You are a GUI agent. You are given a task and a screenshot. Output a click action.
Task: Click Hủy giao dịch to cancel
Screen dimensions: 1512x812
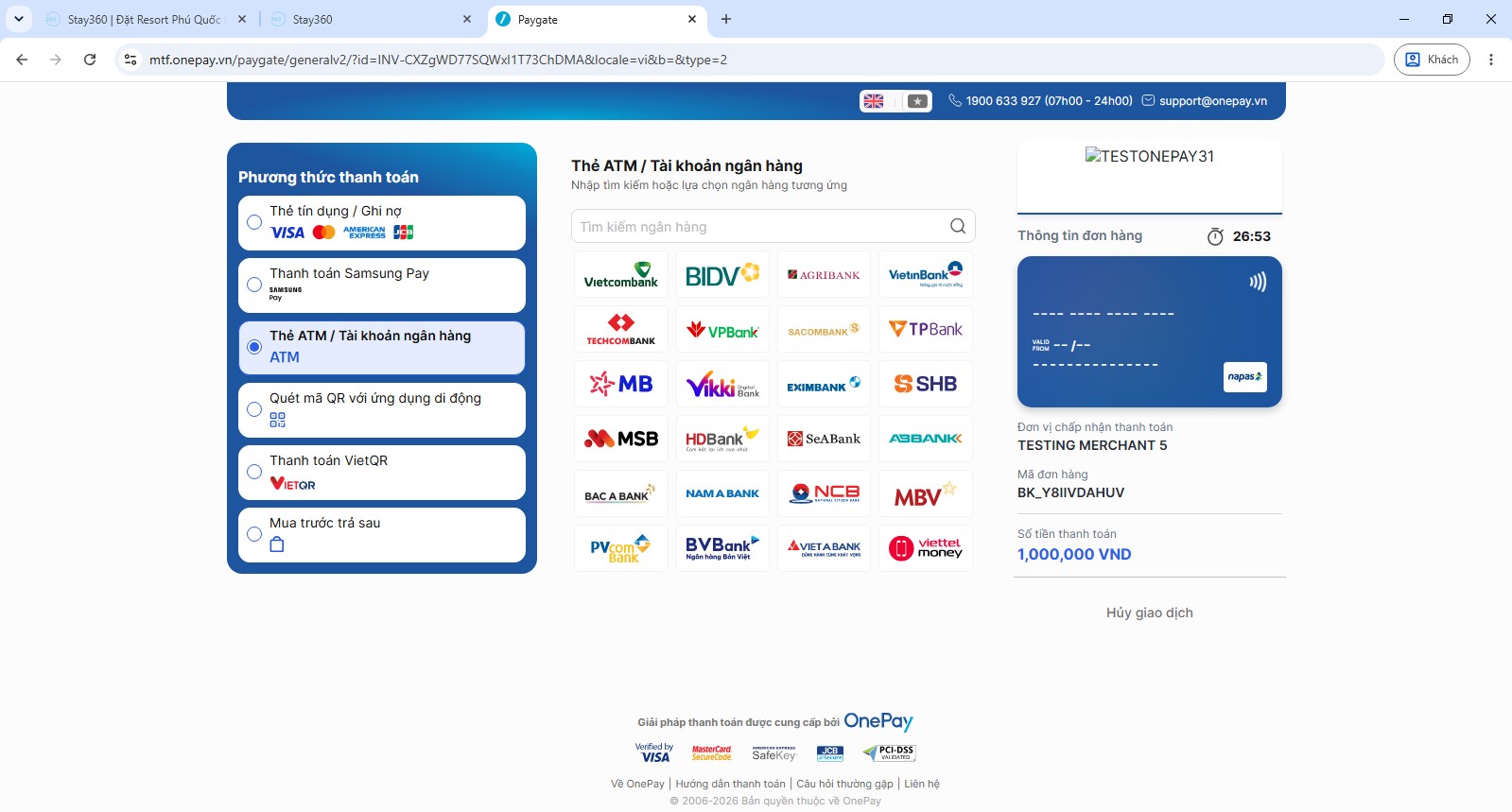point(1150,613)
